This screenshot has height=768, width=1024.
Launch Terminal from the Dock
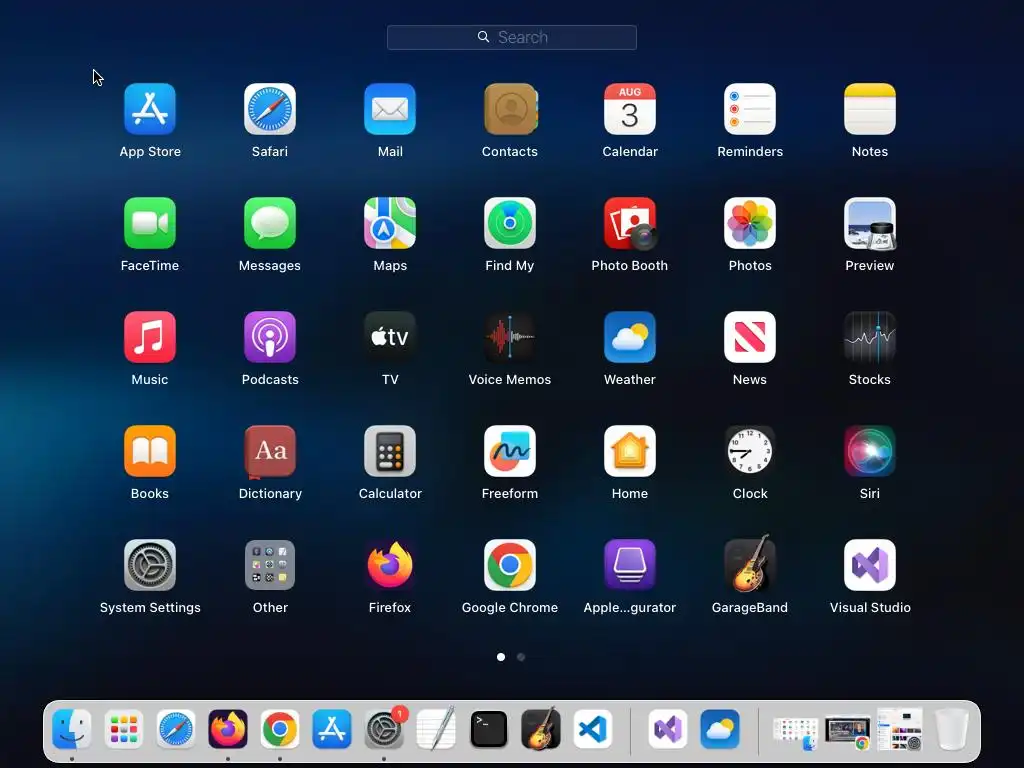point(488,729)
